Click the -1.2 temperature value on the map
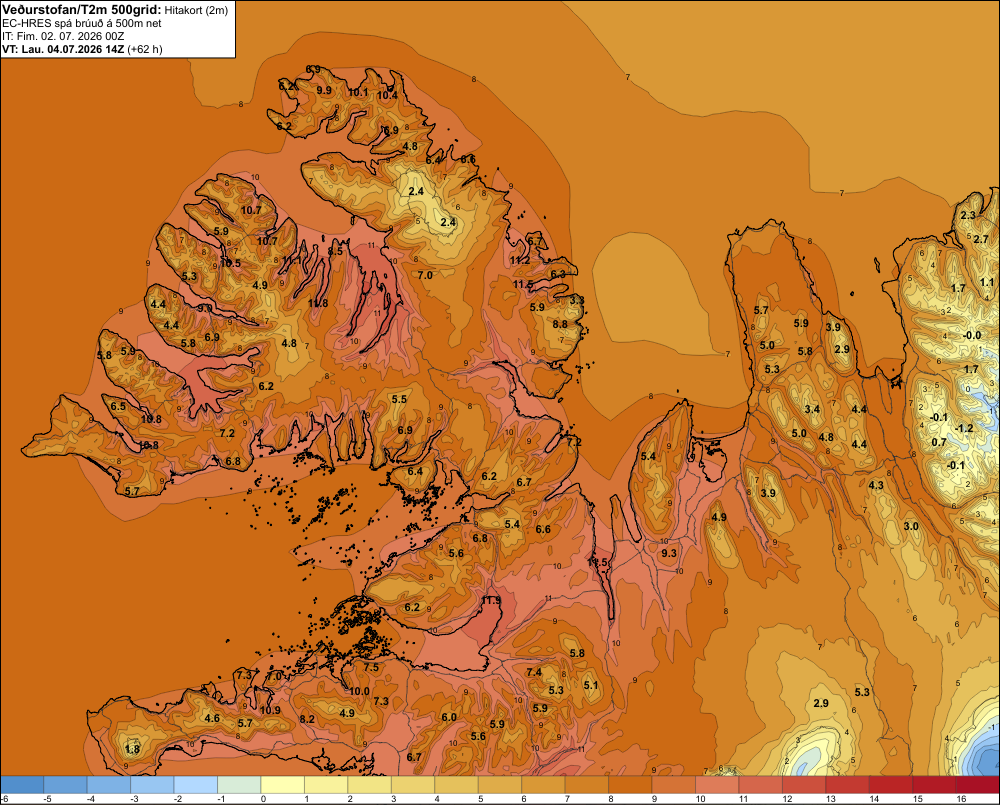Image resolution: width=1000 pixels, height=805 pixels. click(x=964, y=428)
